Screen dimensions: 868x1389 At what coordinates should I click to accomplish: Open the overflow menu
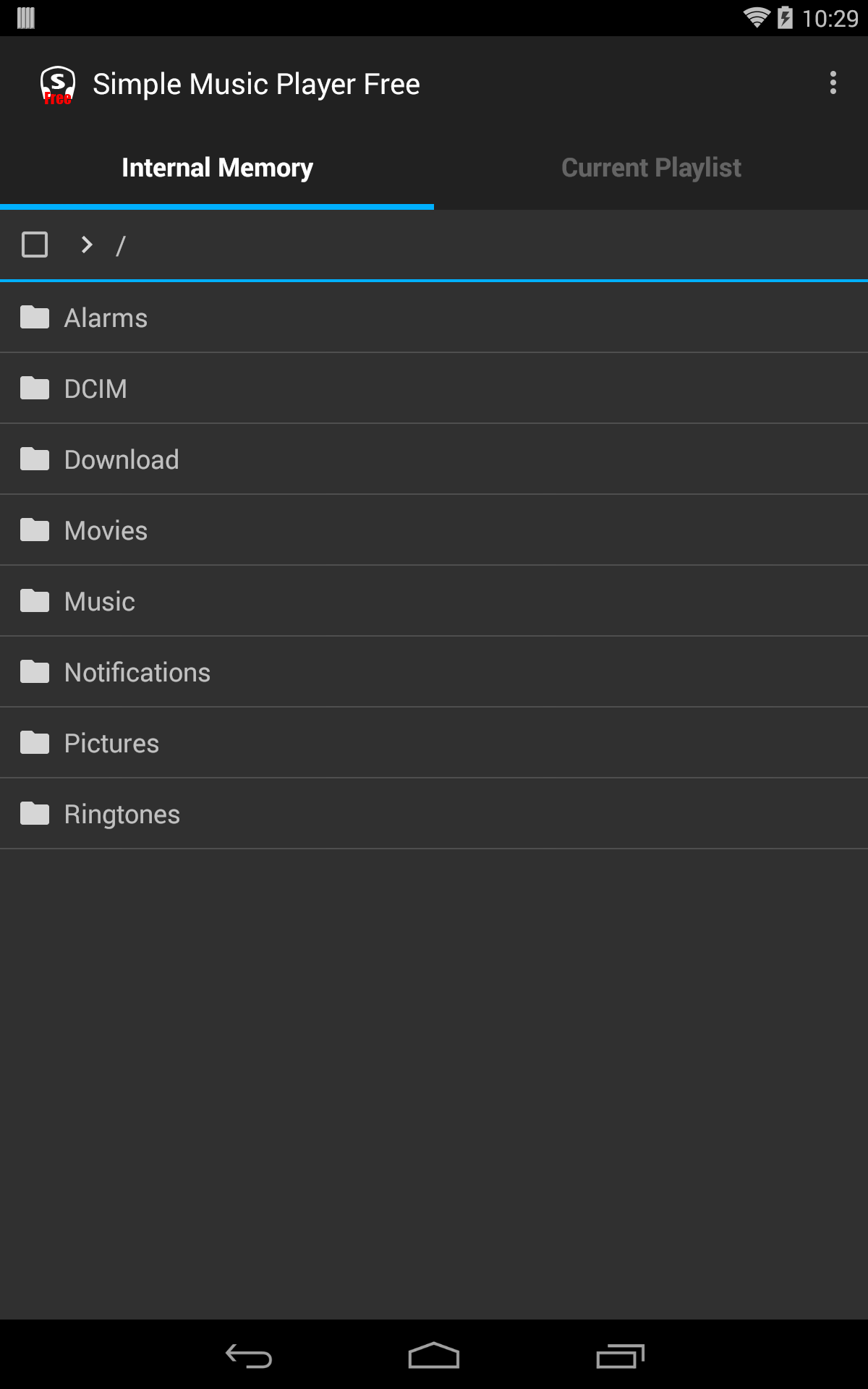pos(832,84)
